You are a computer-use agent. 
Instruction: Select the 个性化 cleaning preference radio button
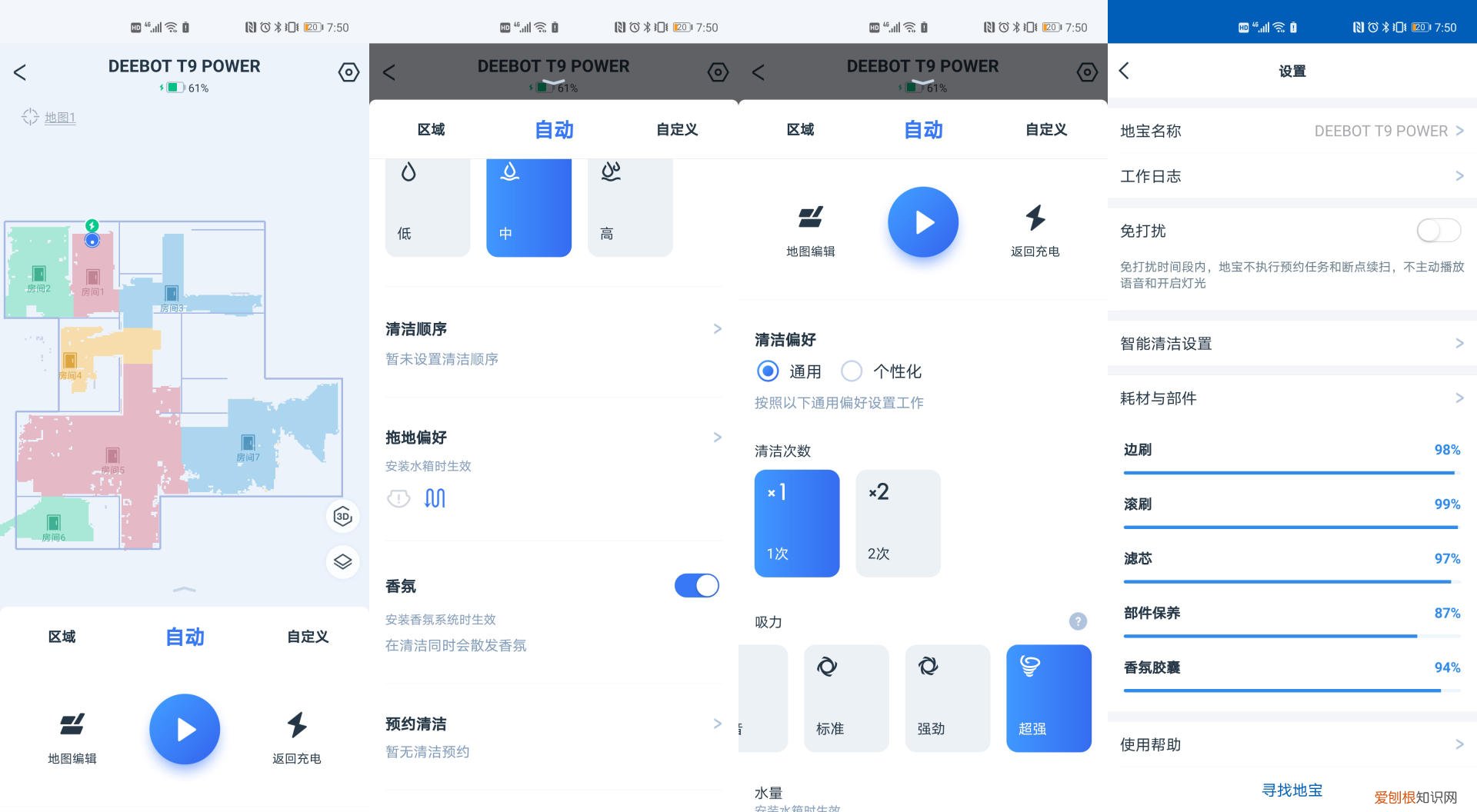(852, 371)
